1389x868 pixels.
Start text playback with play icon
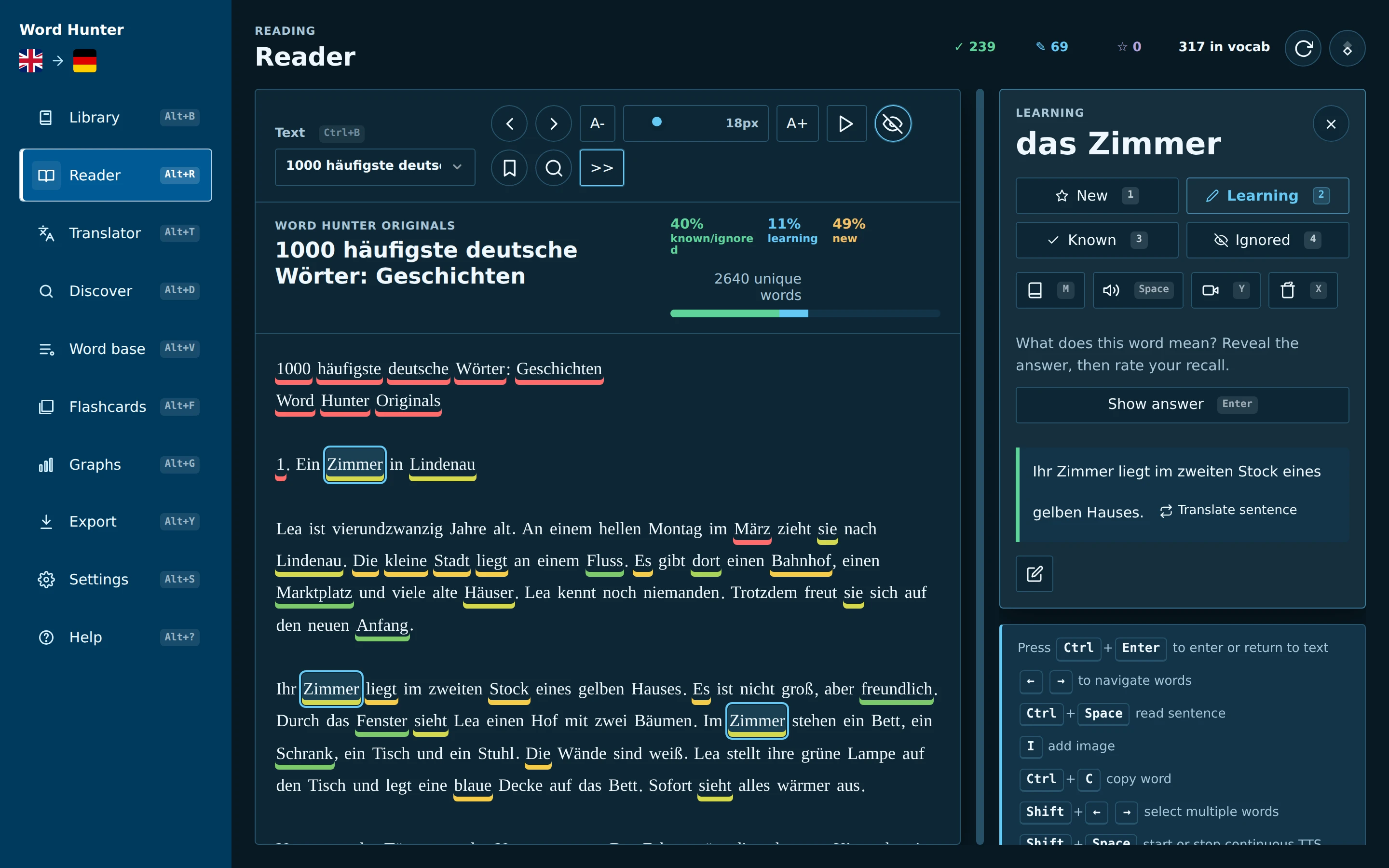(x=846, y=123)
